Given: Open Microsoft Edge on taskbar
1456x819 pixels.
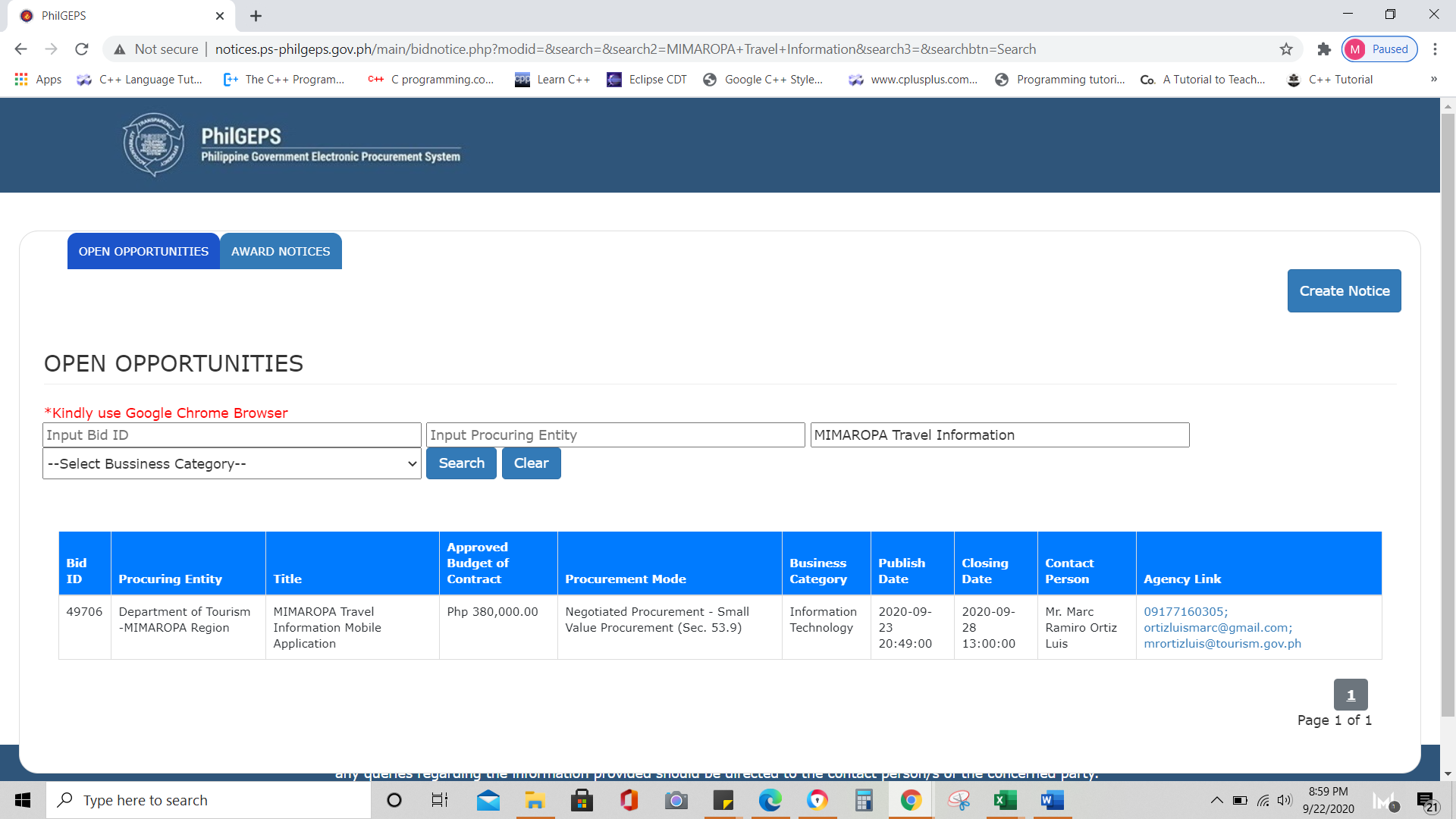Looking at the screenshot, I should pyautogui.click(x=770, y=800).
